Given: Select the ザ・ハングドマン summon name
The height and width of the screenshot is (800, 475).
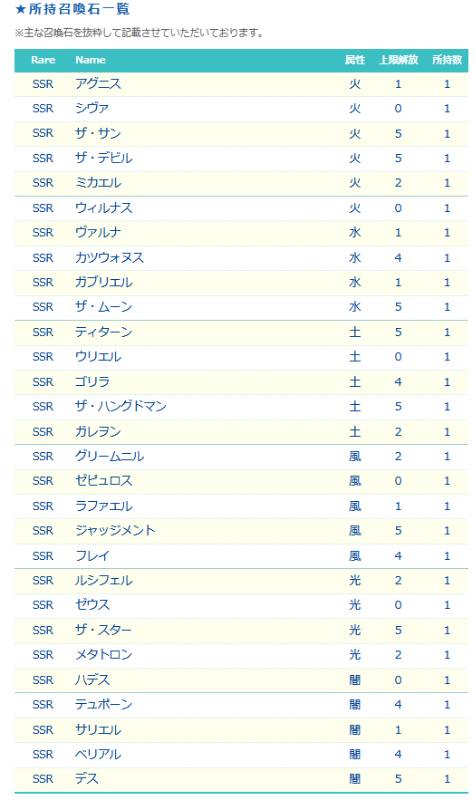Looking at the screenshot, I should coord(121,406).
